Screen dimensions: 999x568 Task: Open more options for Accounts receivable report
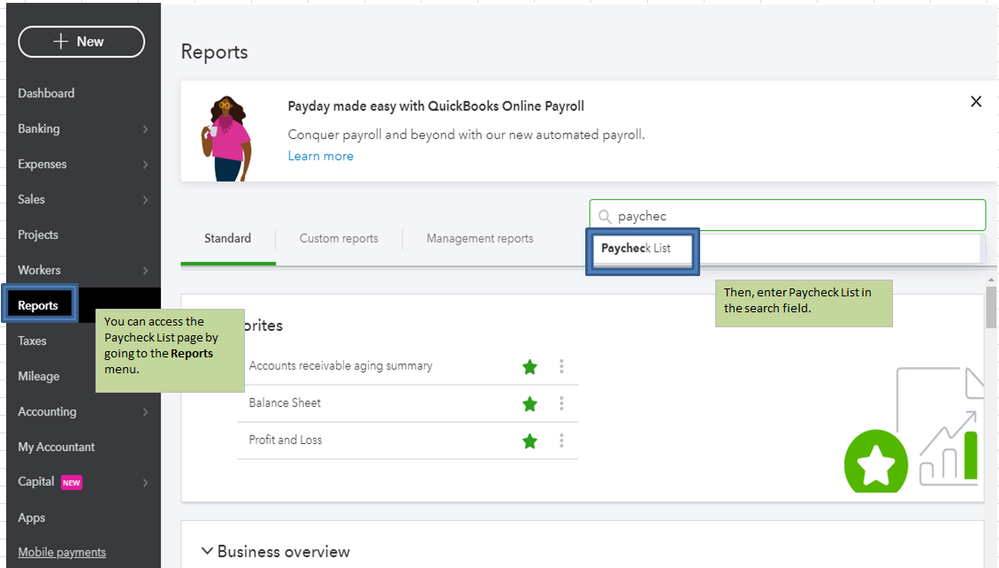pyautogui.click(x=562, y=367)
